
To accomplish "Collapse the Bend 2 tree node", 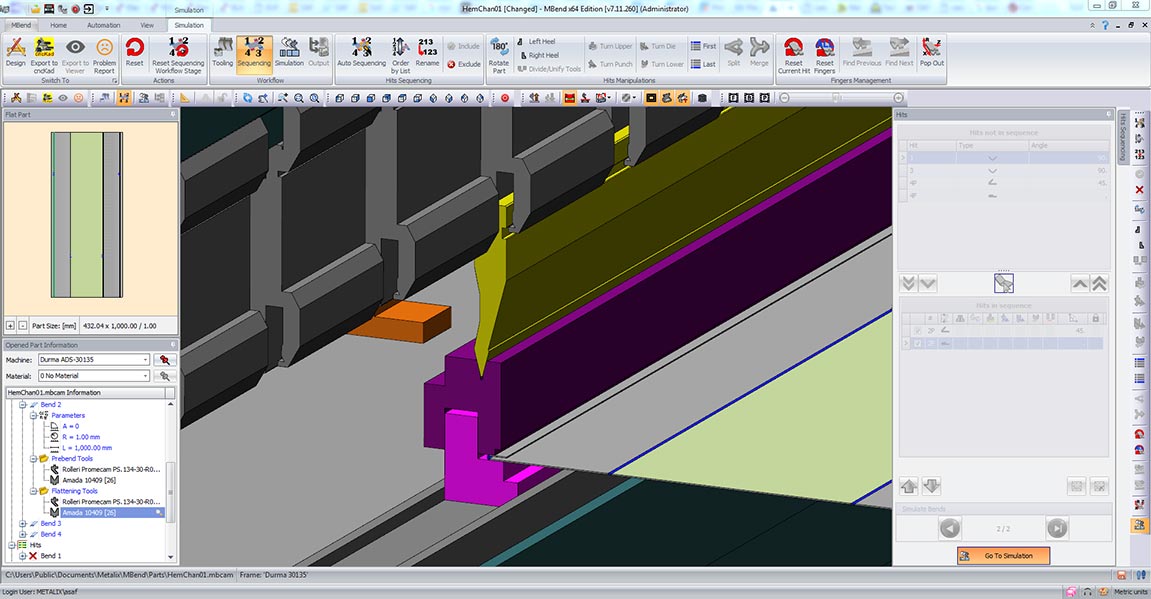I will (23, 405).
